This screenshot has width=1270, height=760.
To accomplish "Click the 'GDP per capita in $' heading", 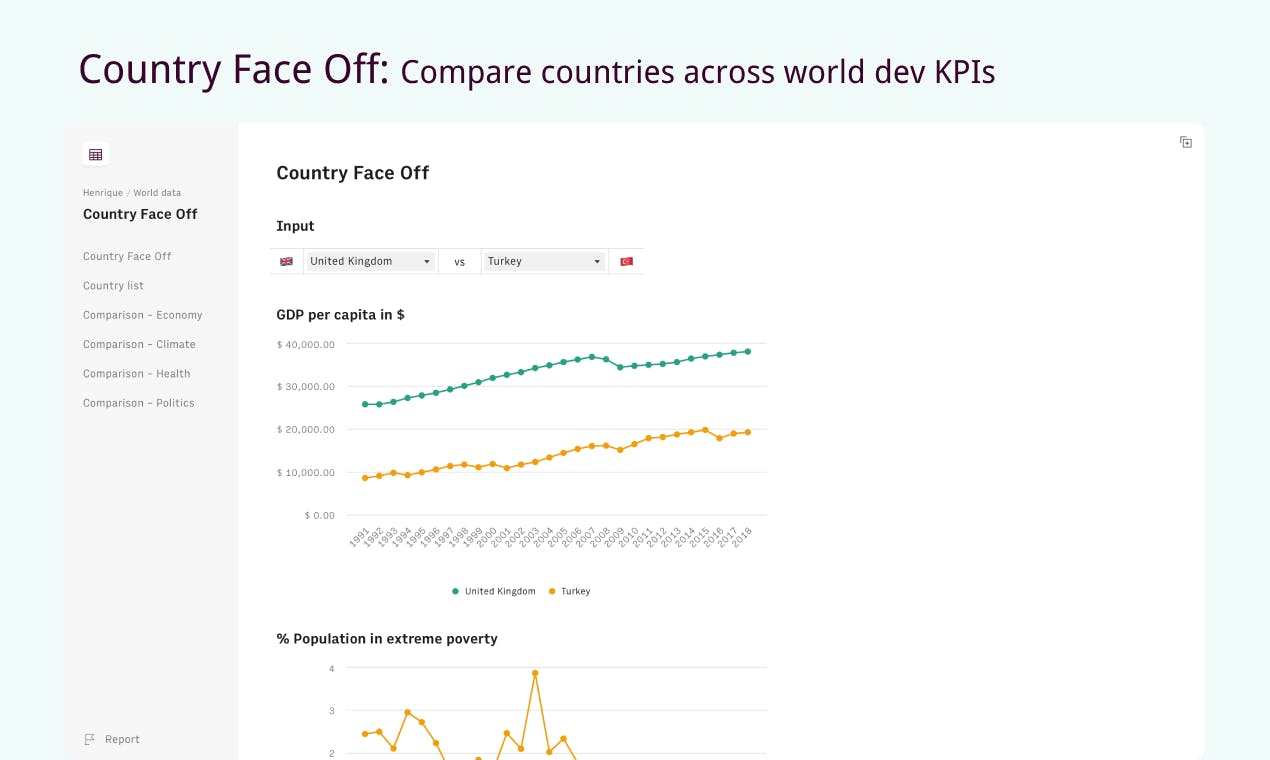I will (x=340, y=314).
